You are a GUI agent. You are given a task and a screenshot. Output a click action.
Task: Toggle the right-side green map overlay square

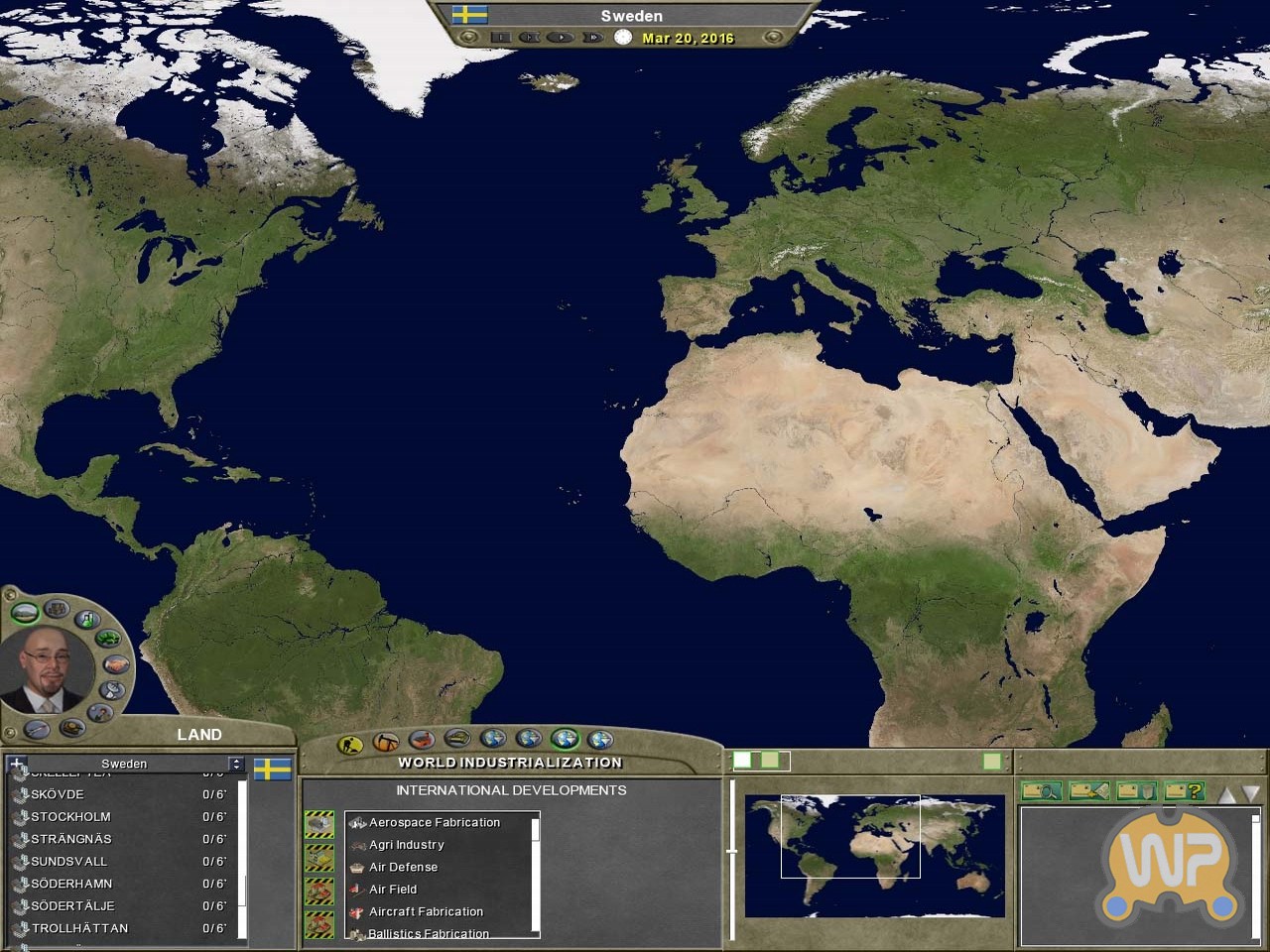click(991, 761)
